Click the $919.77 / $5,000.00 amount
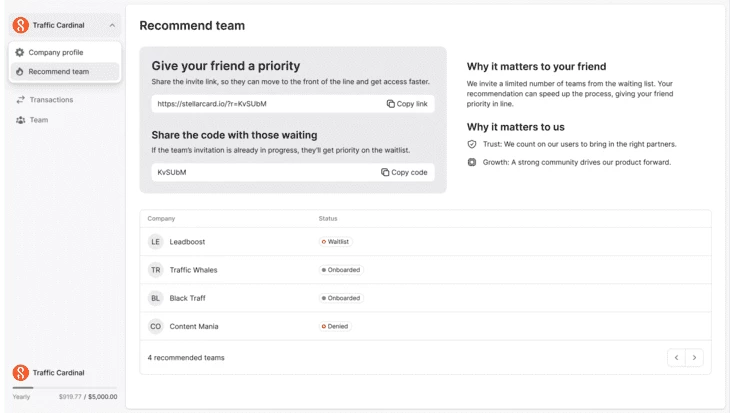Viewport: 730px width, 413px height. click(88, 397)
